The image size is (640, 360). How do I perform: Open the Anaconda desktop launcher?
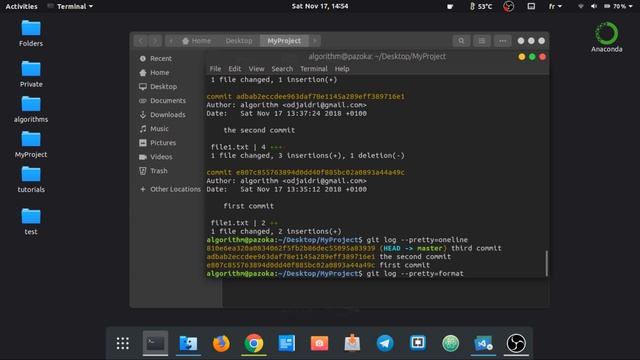click(x=607, y=37)
